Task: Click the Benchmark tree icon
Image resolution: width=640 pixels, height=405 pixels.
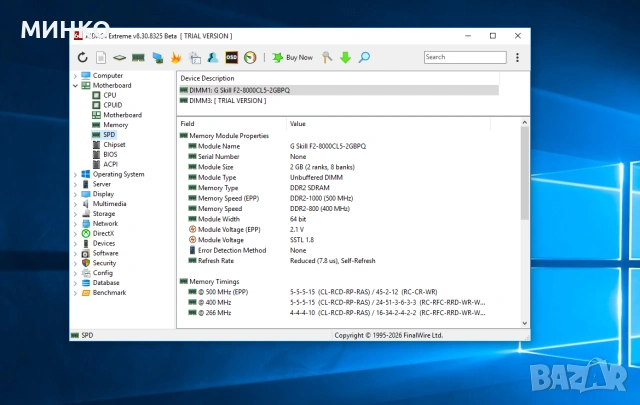Action: pyautogui.click(x=86, y=293)
